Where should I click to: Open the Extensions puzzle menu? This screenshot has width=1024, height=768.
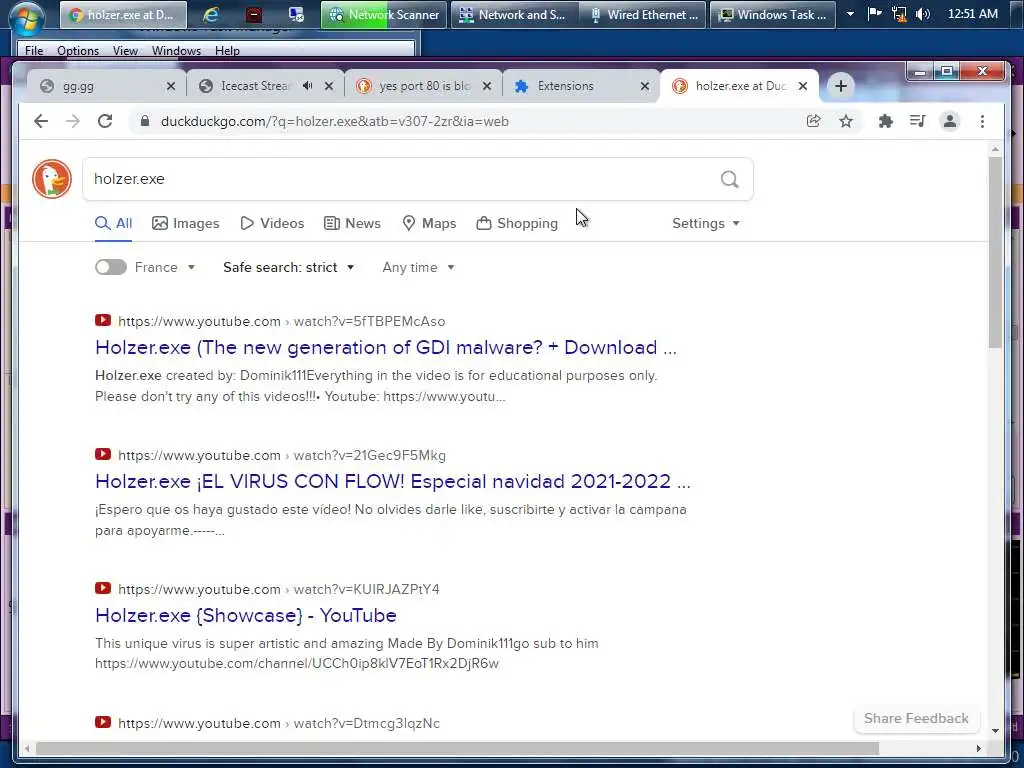coord(886,121)
